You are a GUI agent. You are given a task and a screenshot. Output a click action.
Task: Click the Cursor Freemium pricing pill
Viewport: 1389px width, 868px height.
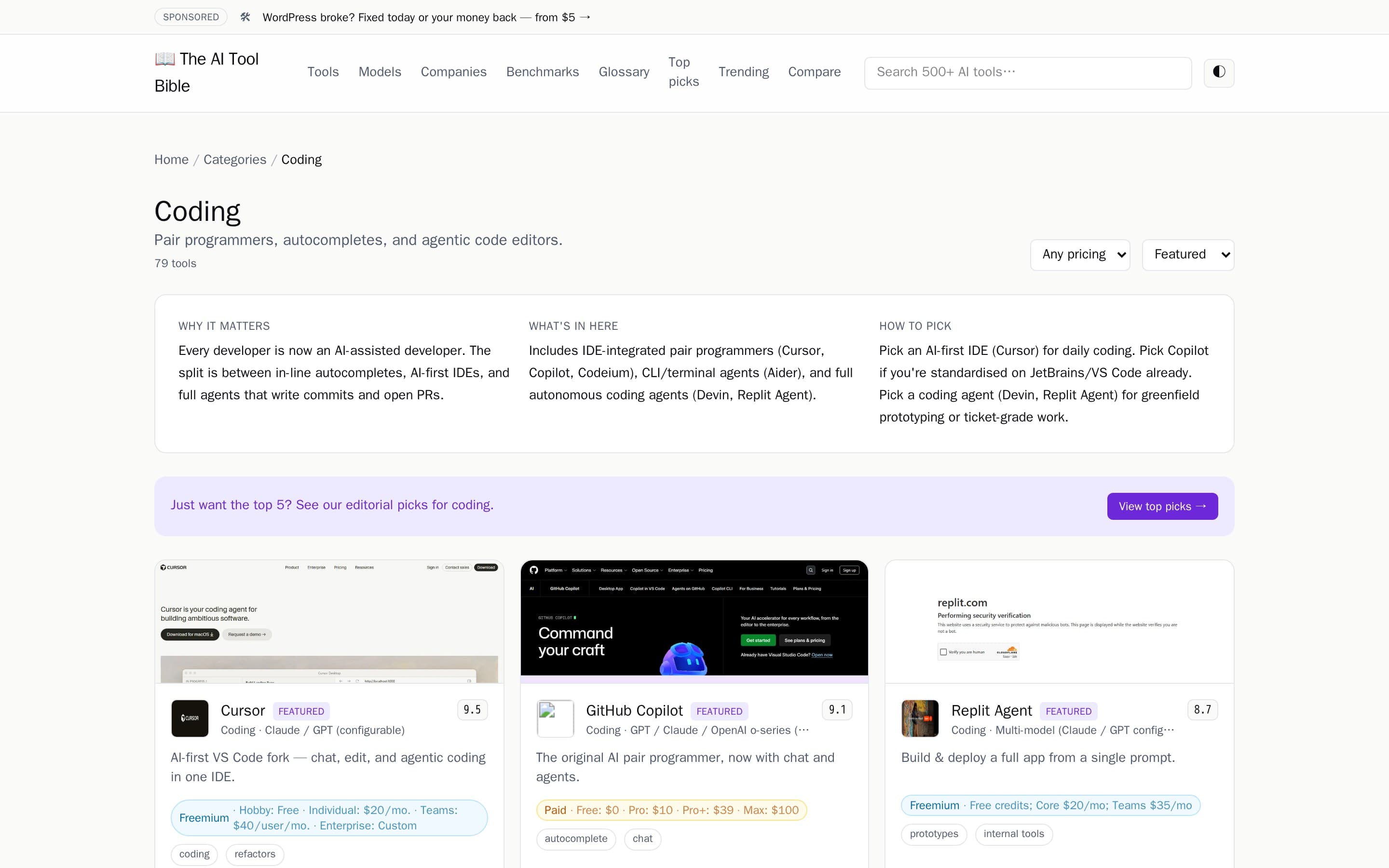pos(329,818)
